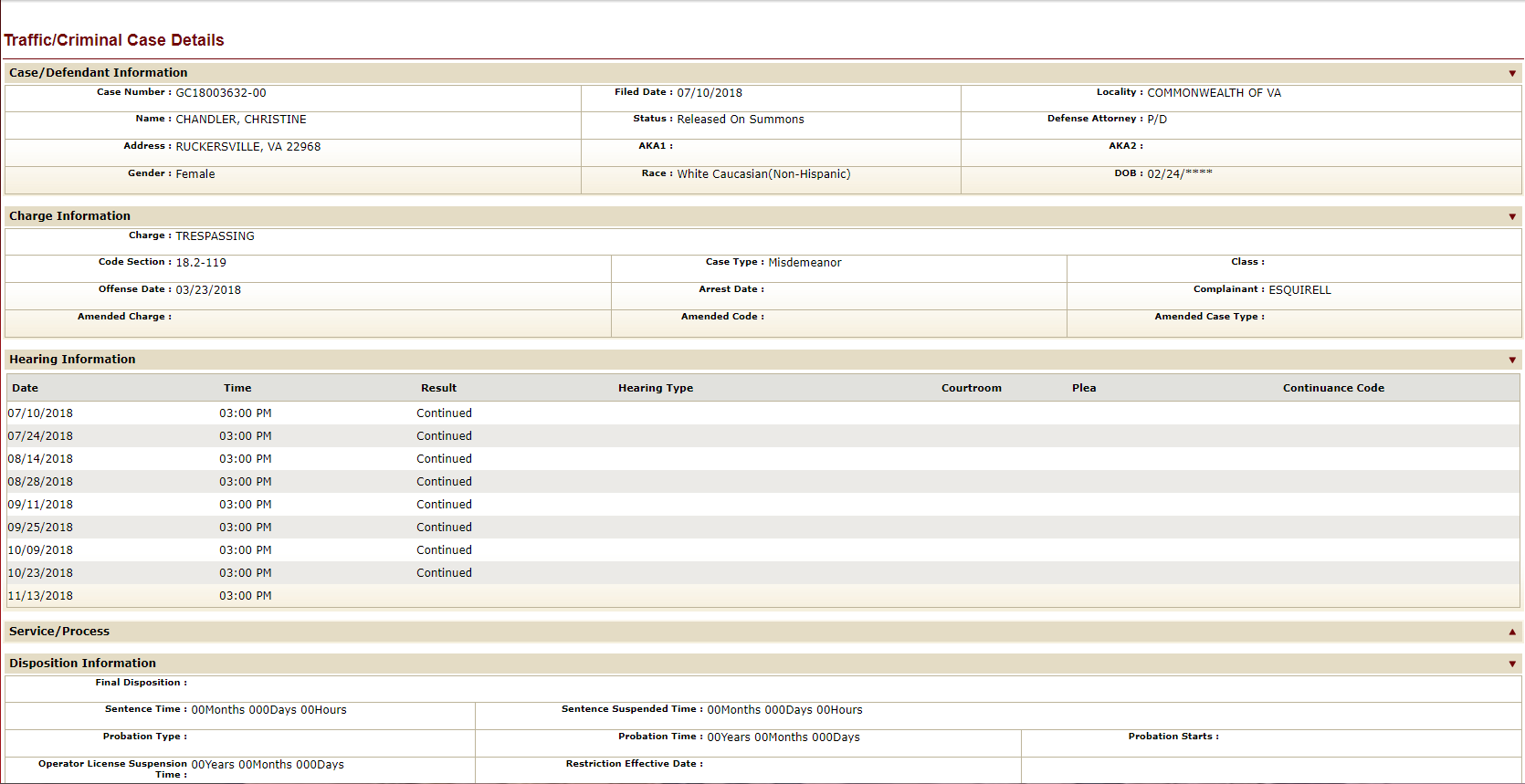Screen dimensions: 1525x784
Task: Click Sentence Suspended Time value
Action: [x=784, y=710]
